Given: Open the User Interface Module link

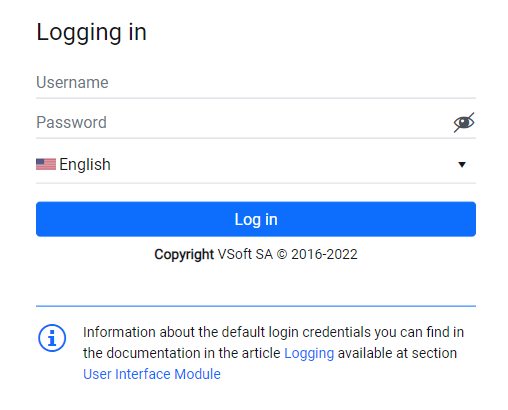Looking at the screenshot, I should (152, 374).
